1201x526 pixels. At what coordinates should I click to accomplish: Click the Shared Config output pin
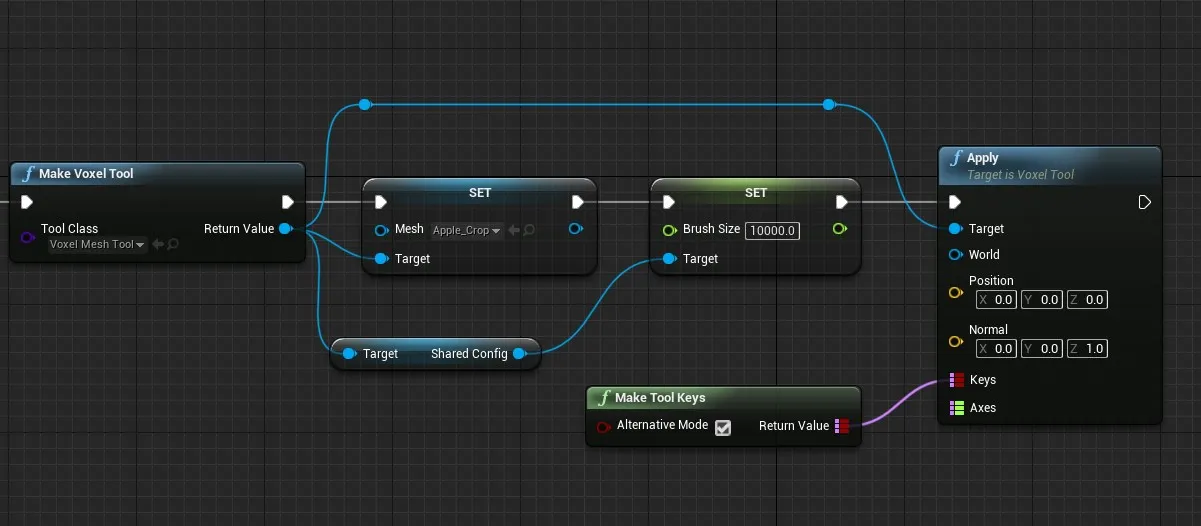coord(518,354)
